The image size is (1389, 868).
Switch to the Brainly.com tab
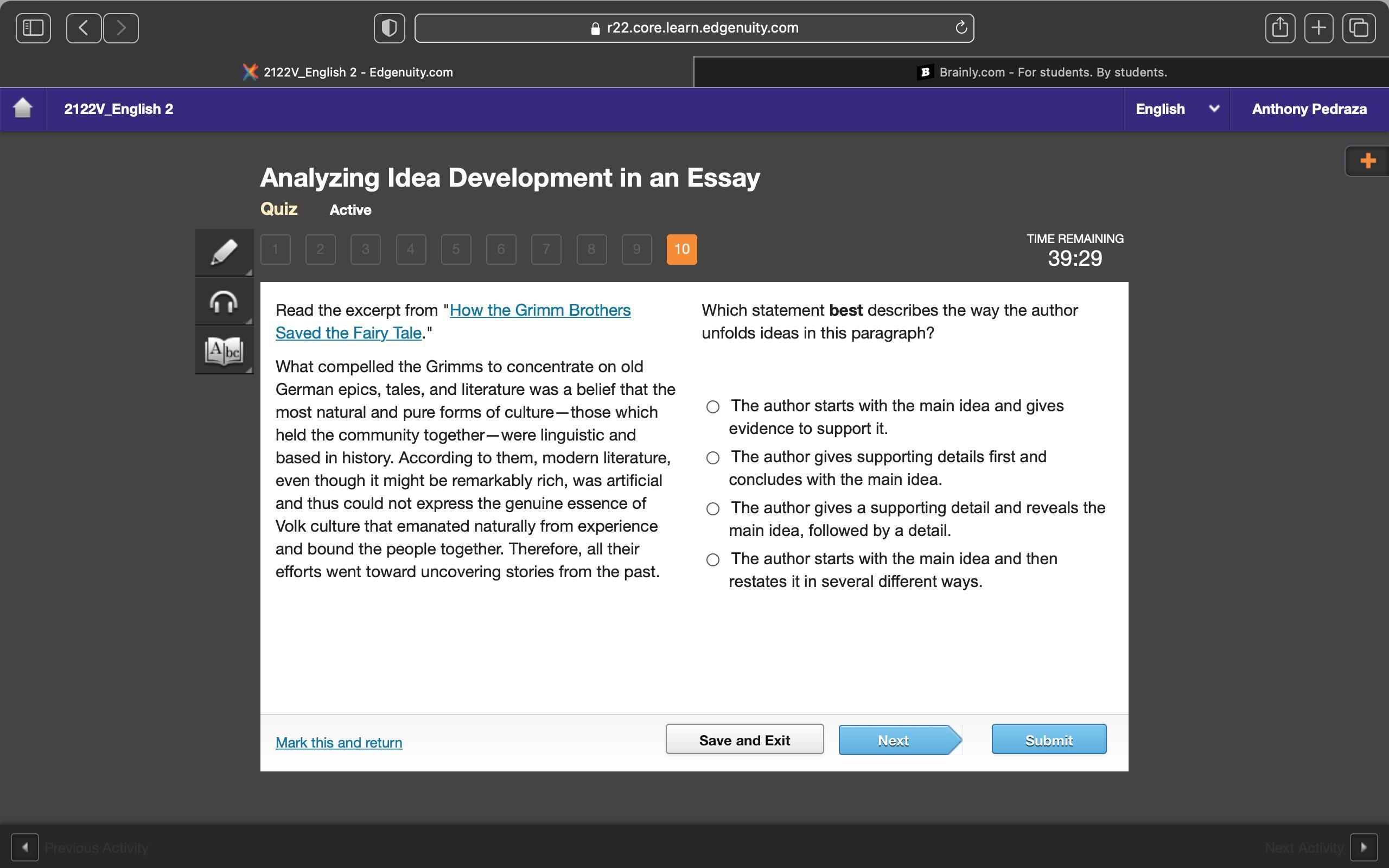(1041, 72)
